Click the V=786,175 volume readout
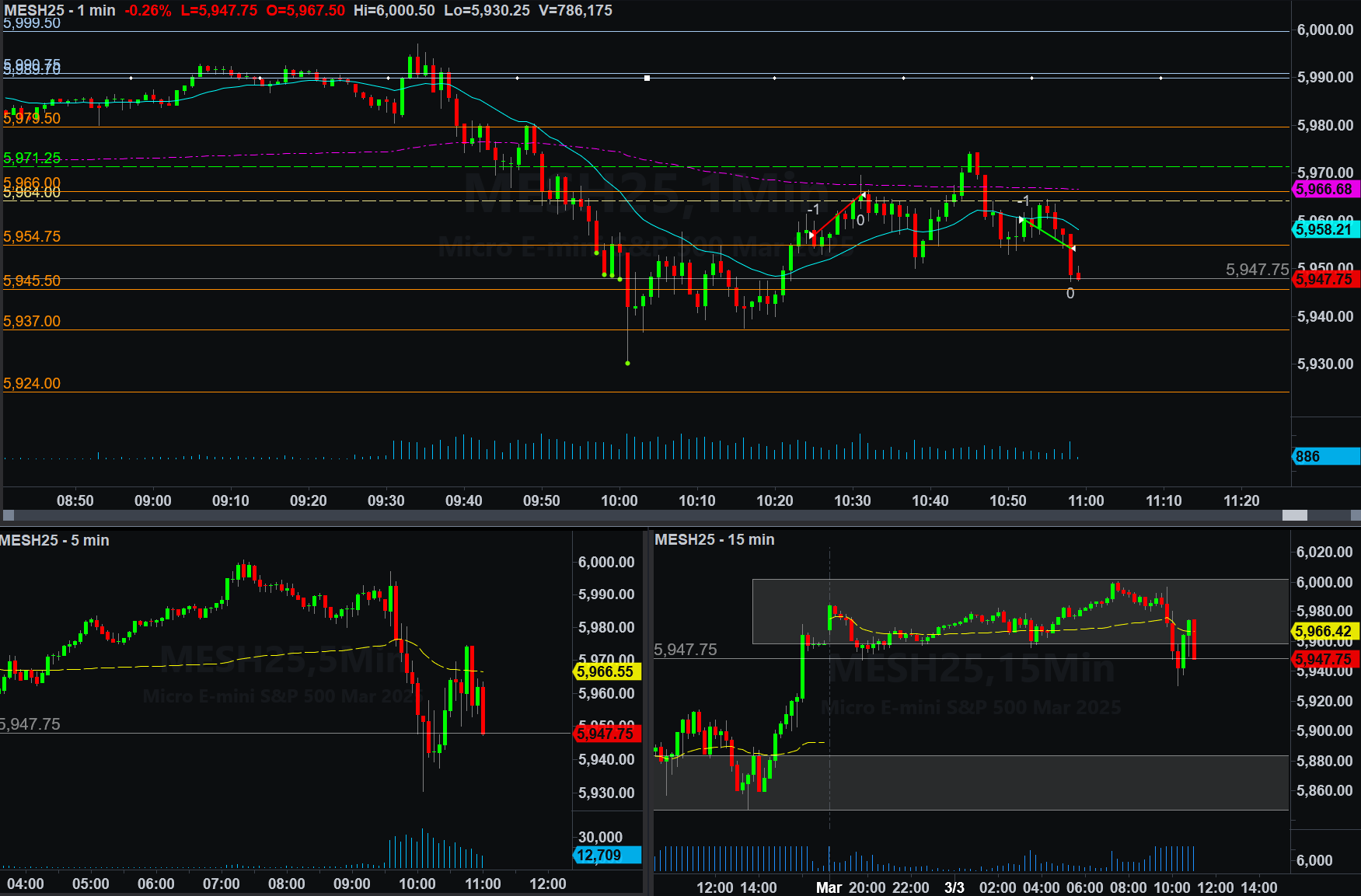Image resolution: width=1361 pixels, height=896 pixels. click(x=575, y=10)
